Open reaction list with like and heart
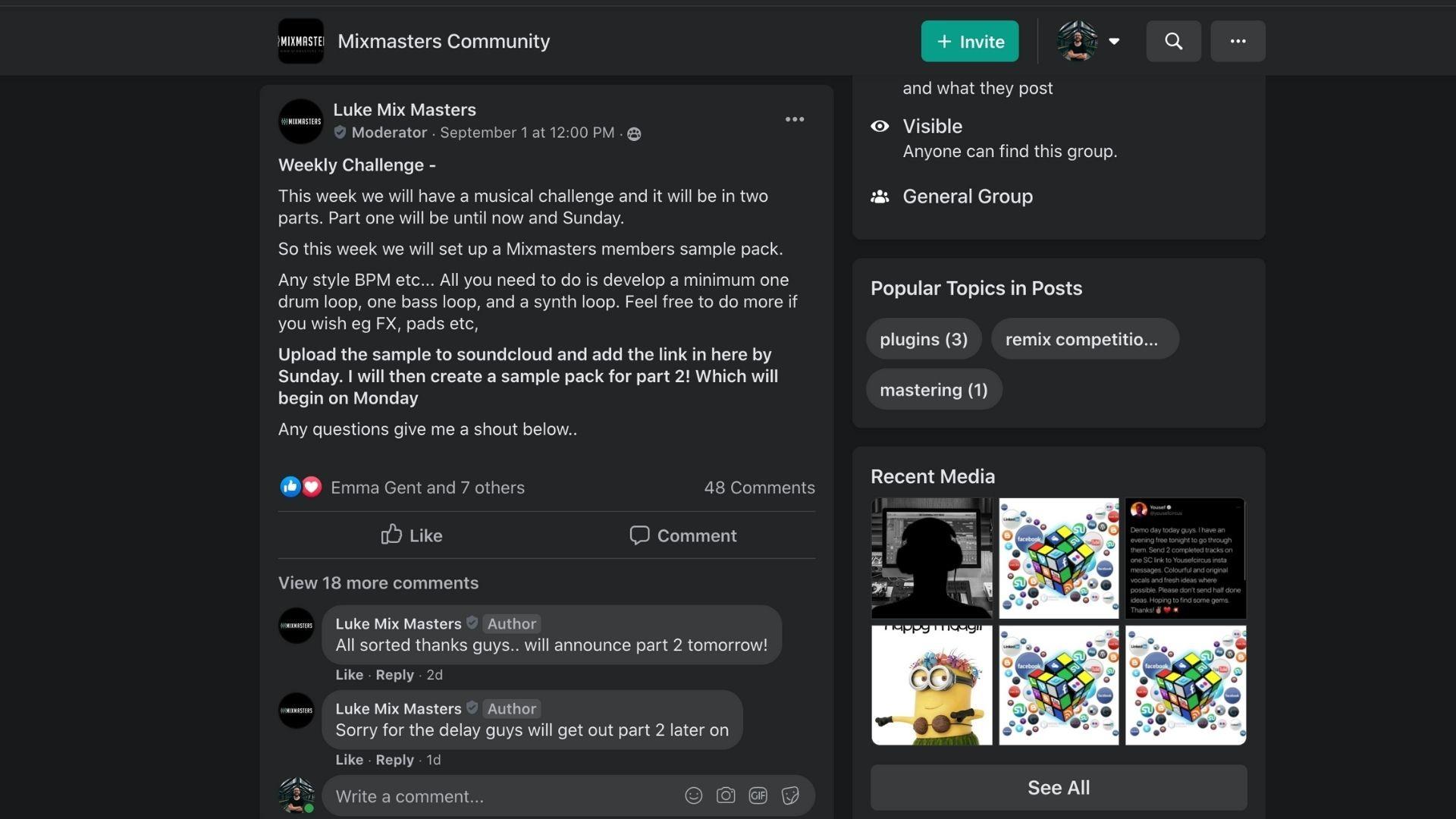 (x=301, y=487)
